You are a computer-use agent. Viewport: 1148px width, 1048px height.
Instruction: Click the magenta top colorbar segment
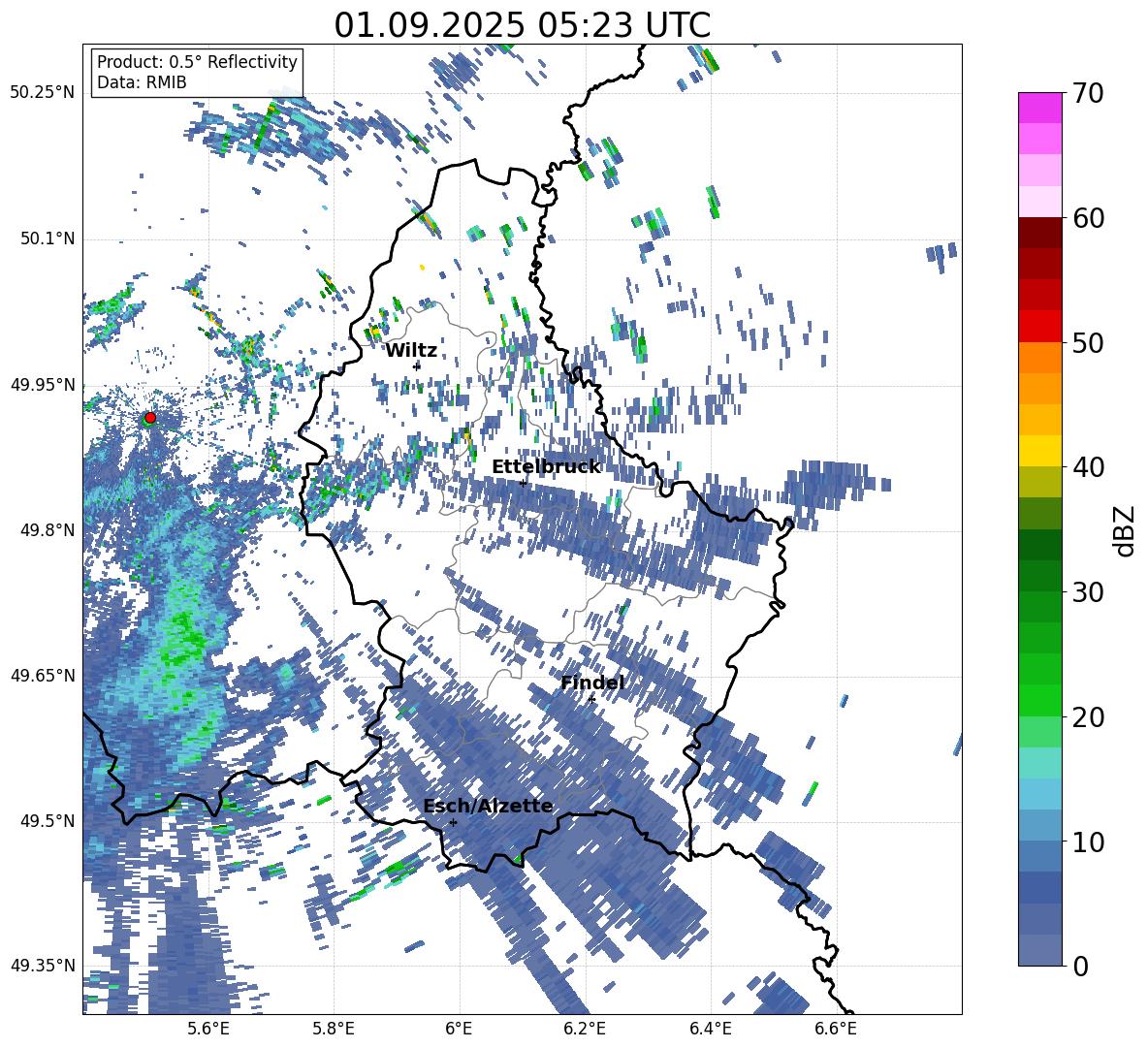pos(1039,109)
